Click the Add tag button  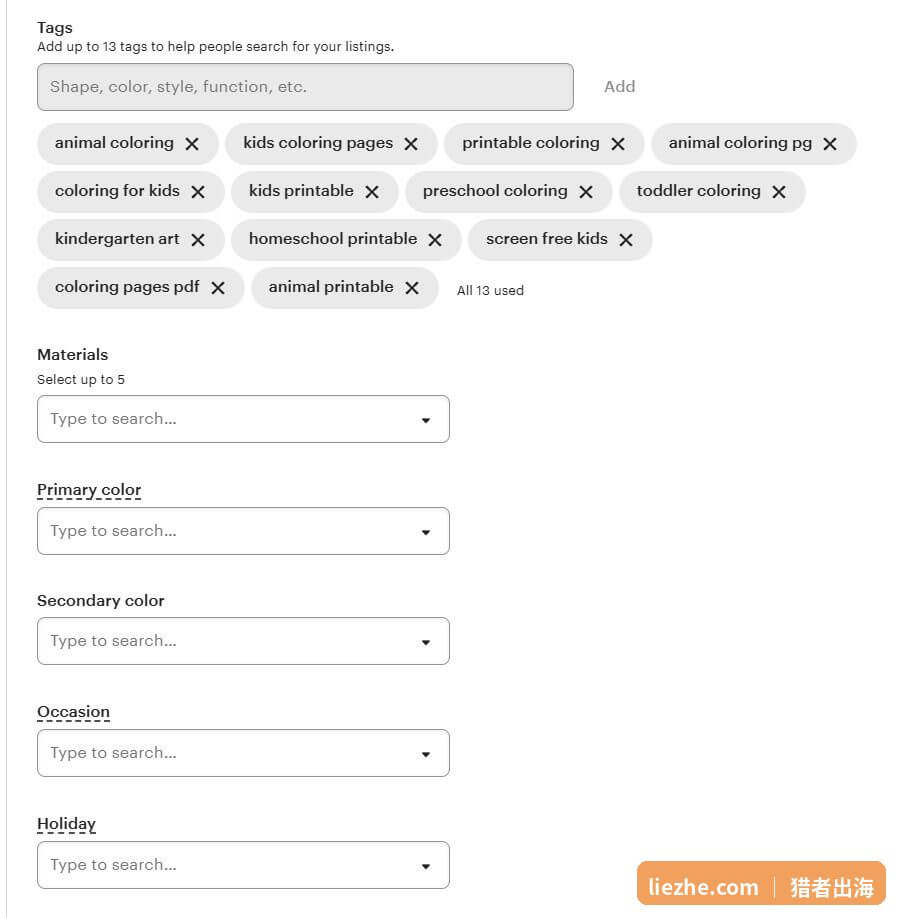click(x=619, y=87)
